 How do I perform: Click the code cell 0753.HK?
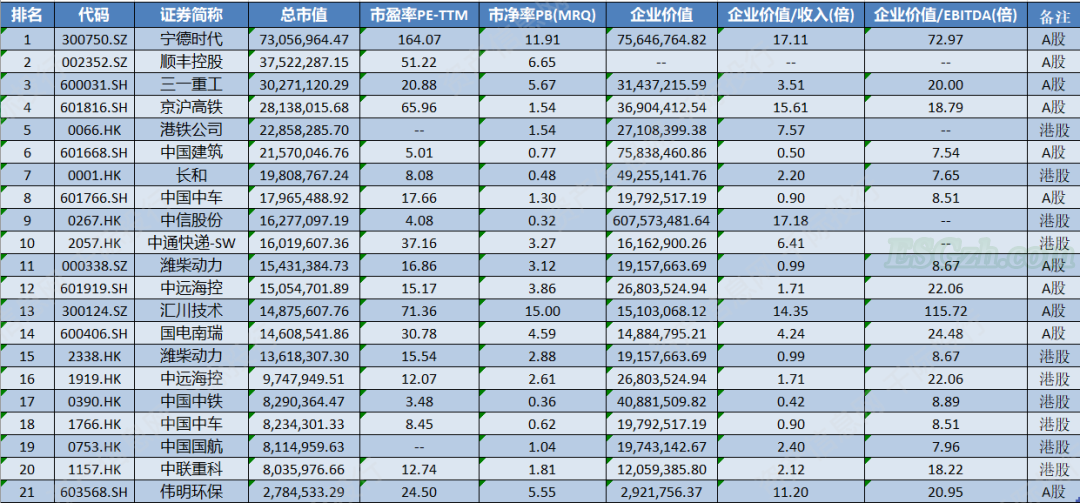coord(94,446)
